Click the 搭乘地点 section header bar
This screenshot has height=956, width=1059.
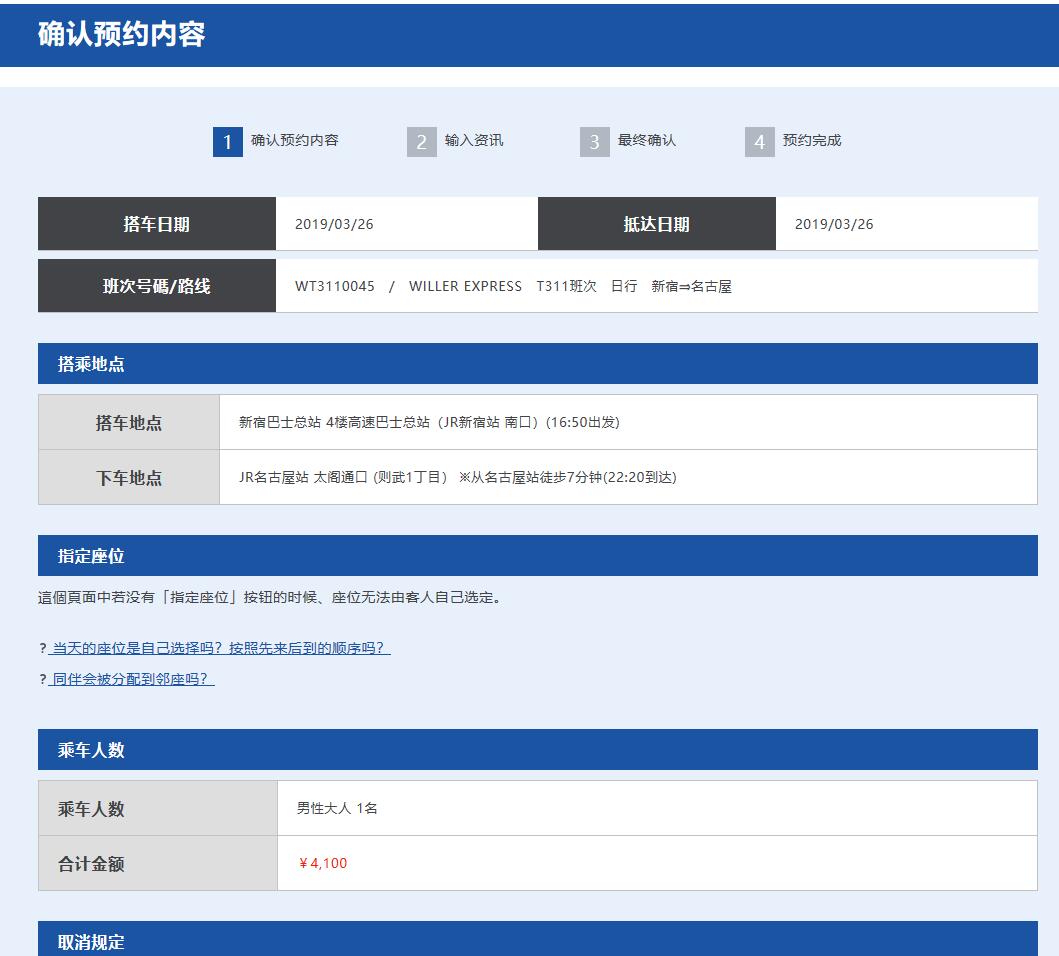(537, 363)
